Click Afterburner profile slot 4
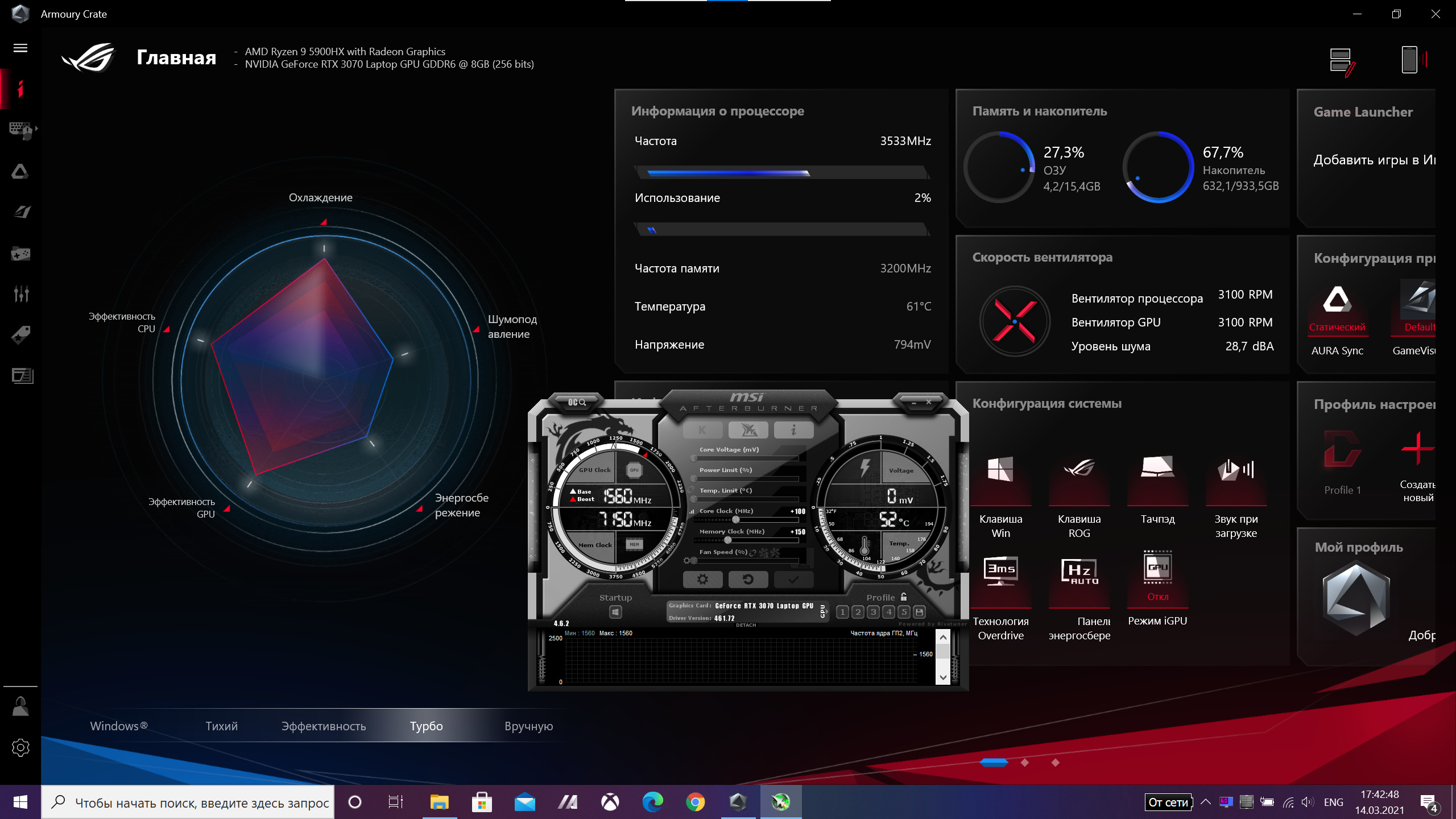 889,612
